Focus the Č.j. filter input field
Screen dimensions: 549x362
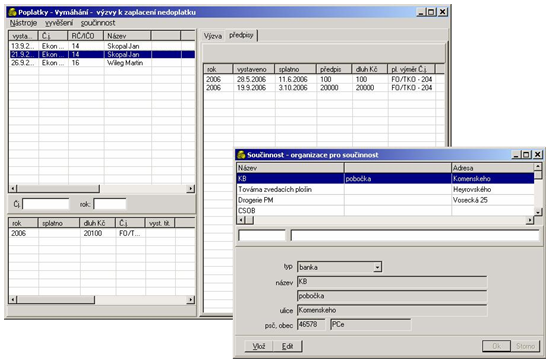coord(46,204)
